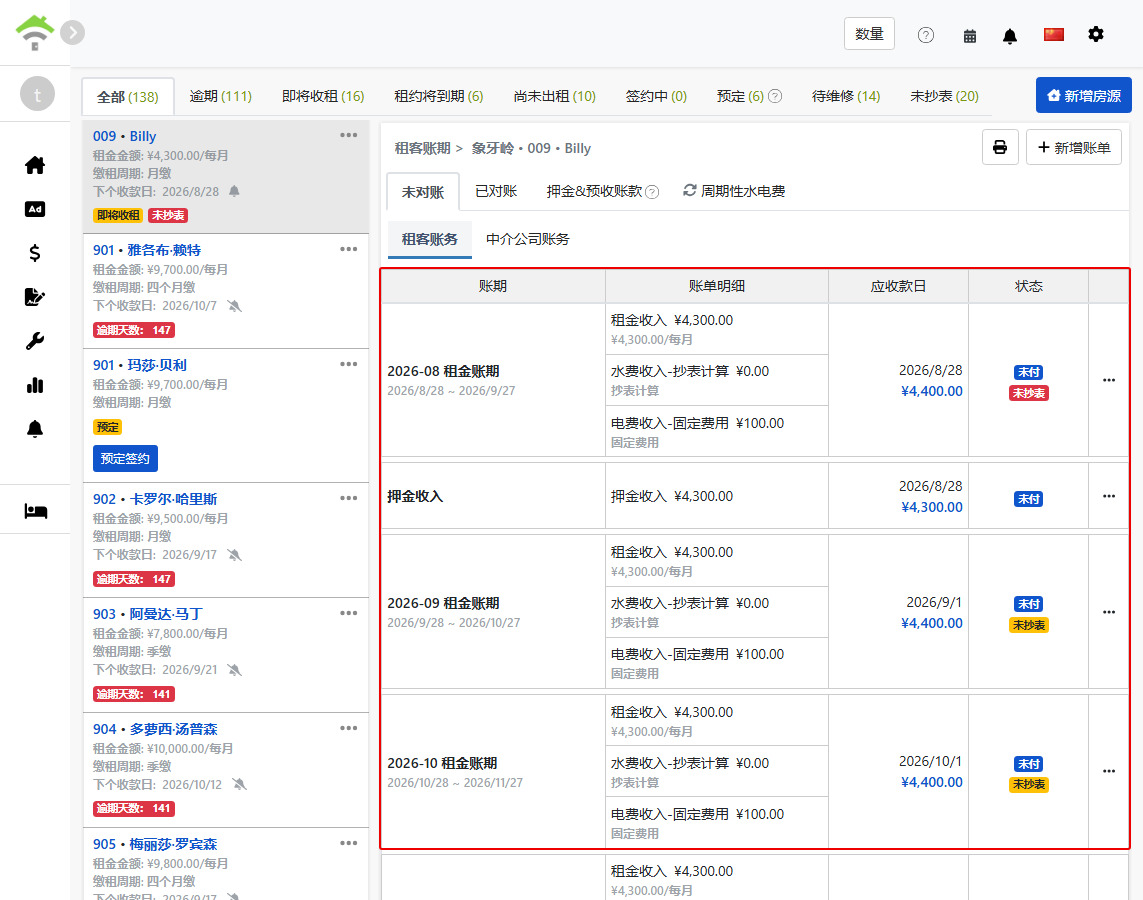The height and width of the screenshot is (900, 1143).
Task: Open the contract signing icon in sidebar
Action: coord(35,297)
